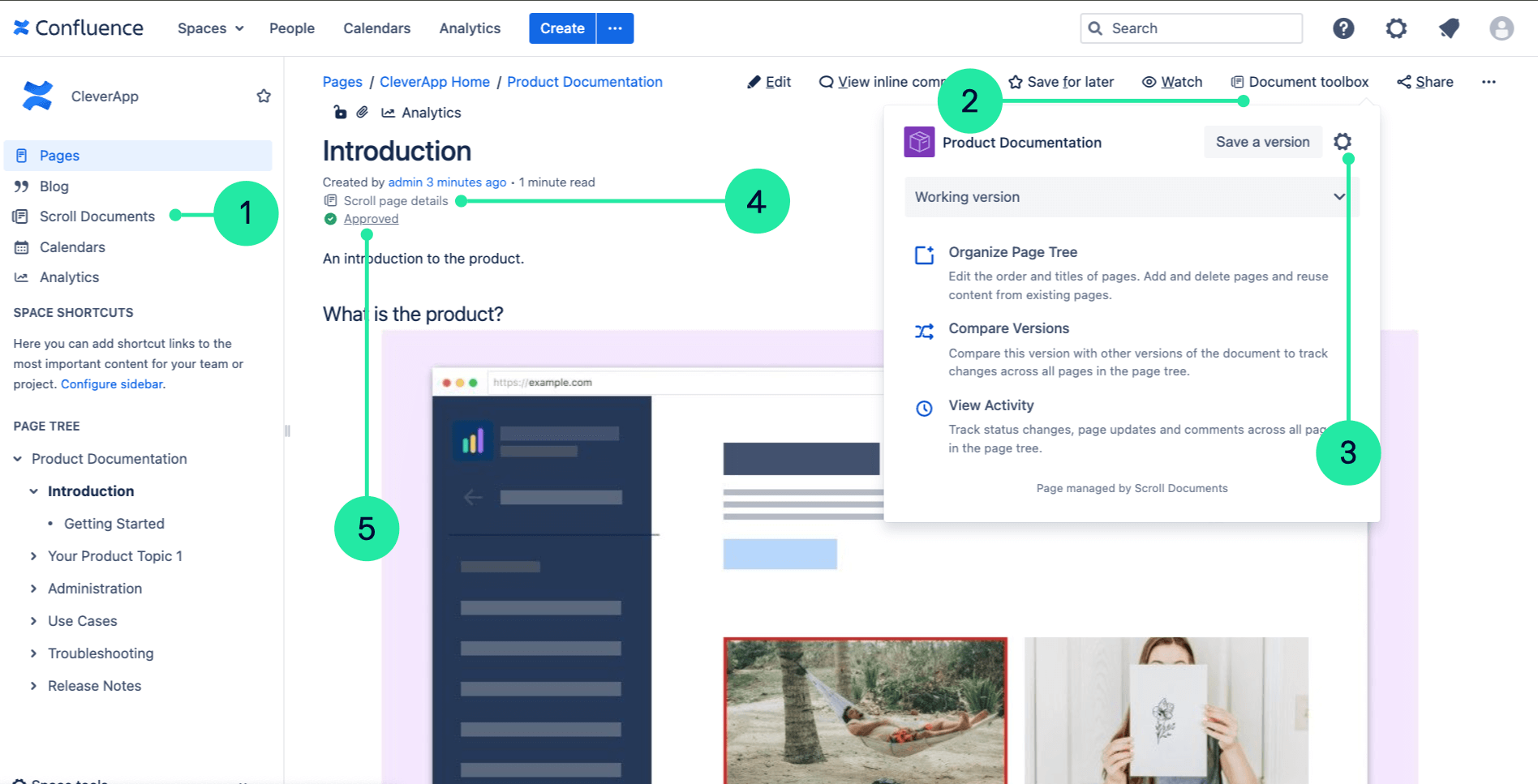Click the Save a version button
The width and height of the screenshot is (1538, 784).
coord(1262,142)
